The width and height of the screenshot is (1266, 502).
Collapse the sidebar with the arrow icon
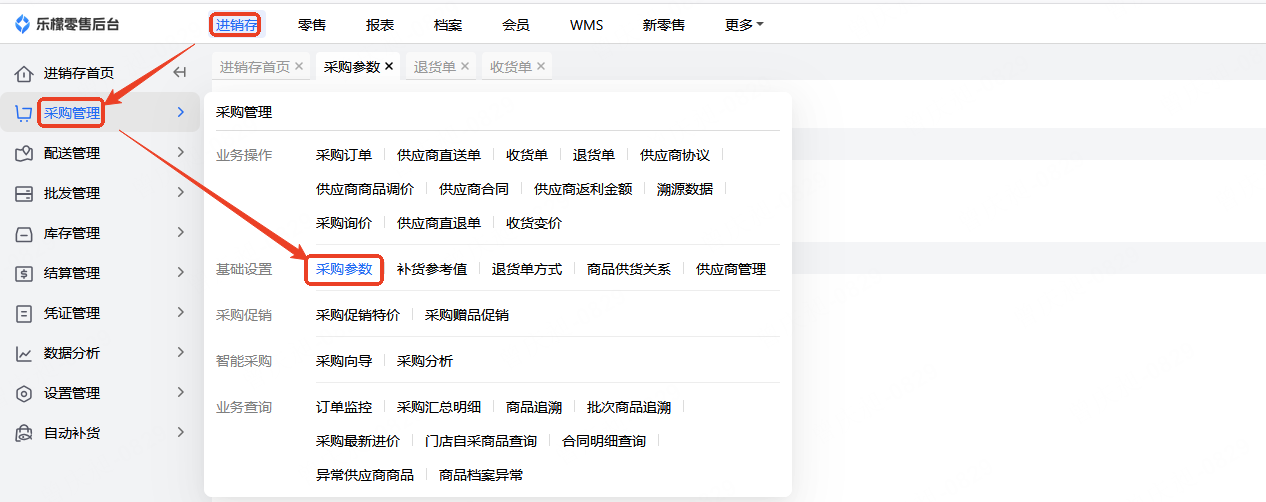click(180, 72)
